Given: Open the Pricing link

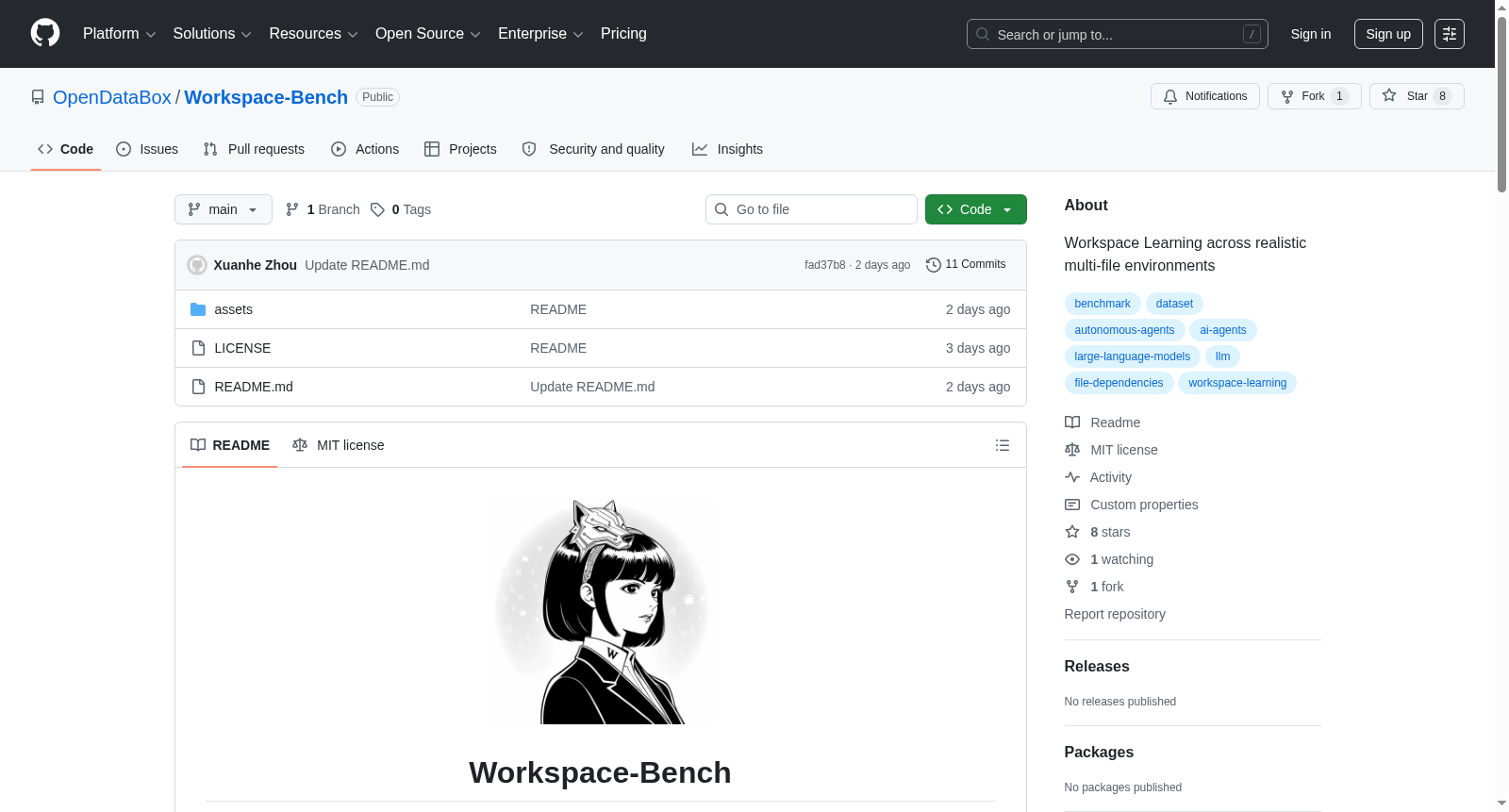Looking at the screenshot, I should point(623,34).
